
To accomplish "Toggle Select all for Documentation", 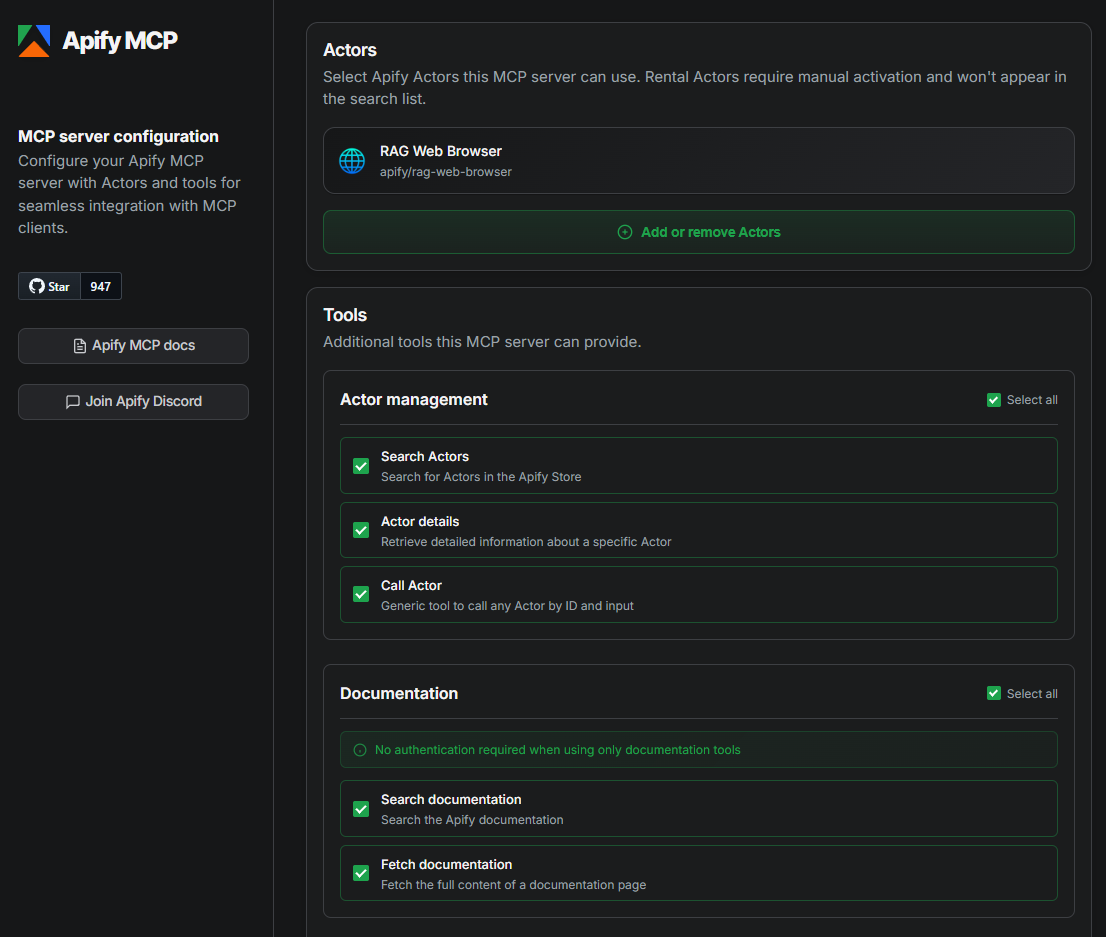I will pyautogui.click(x=993, y=692).
